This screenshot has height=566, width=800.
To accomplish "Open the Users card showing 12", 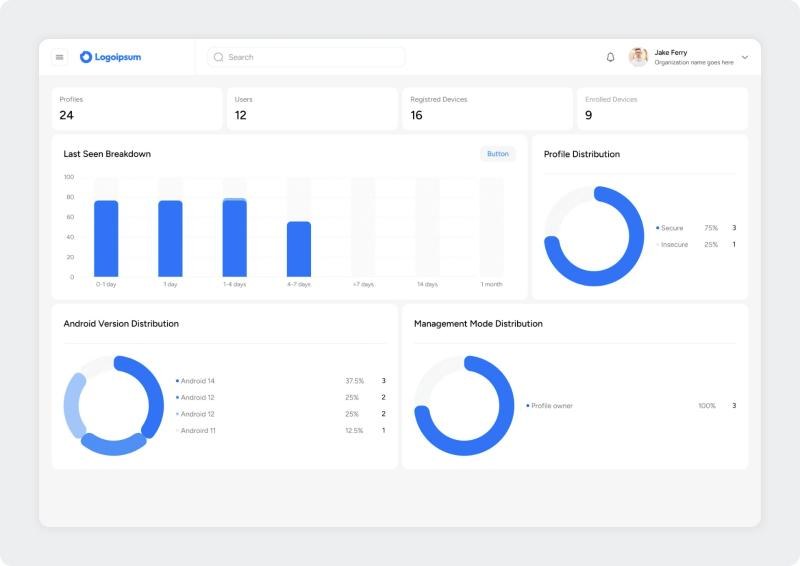I will [x=312, y=109].
